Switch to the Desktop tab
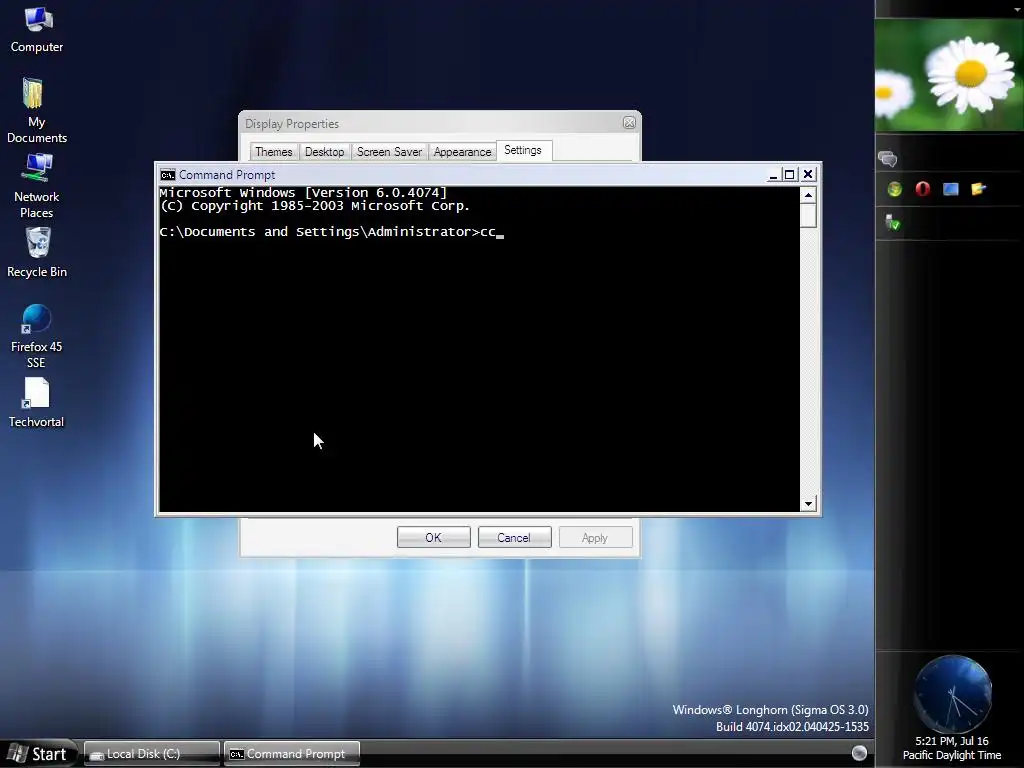 (325, 152)
